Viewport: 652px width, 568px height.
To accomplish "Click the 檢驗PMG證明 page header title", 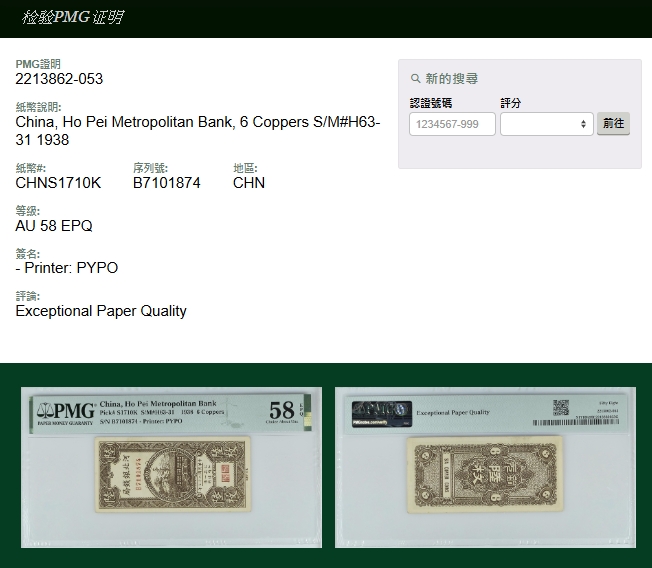I will coord(73,17).
